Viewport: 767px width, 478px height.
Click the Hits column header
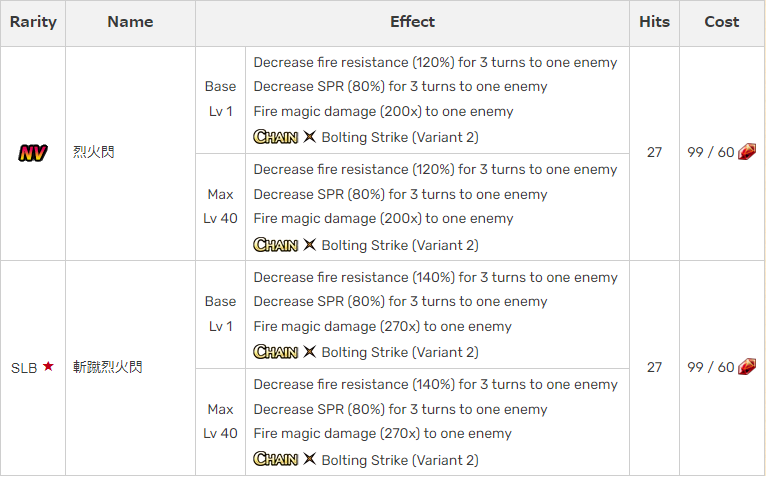pos(654,23)
